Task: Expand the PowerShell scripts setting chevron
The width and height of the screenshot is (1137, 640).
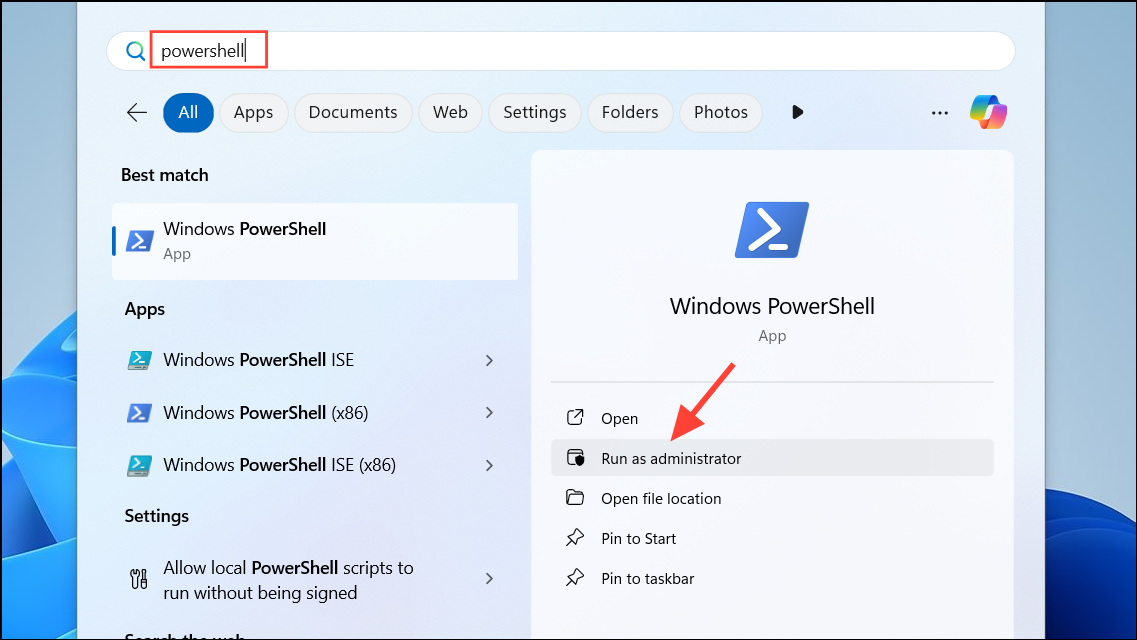Action: click(489, 578)
